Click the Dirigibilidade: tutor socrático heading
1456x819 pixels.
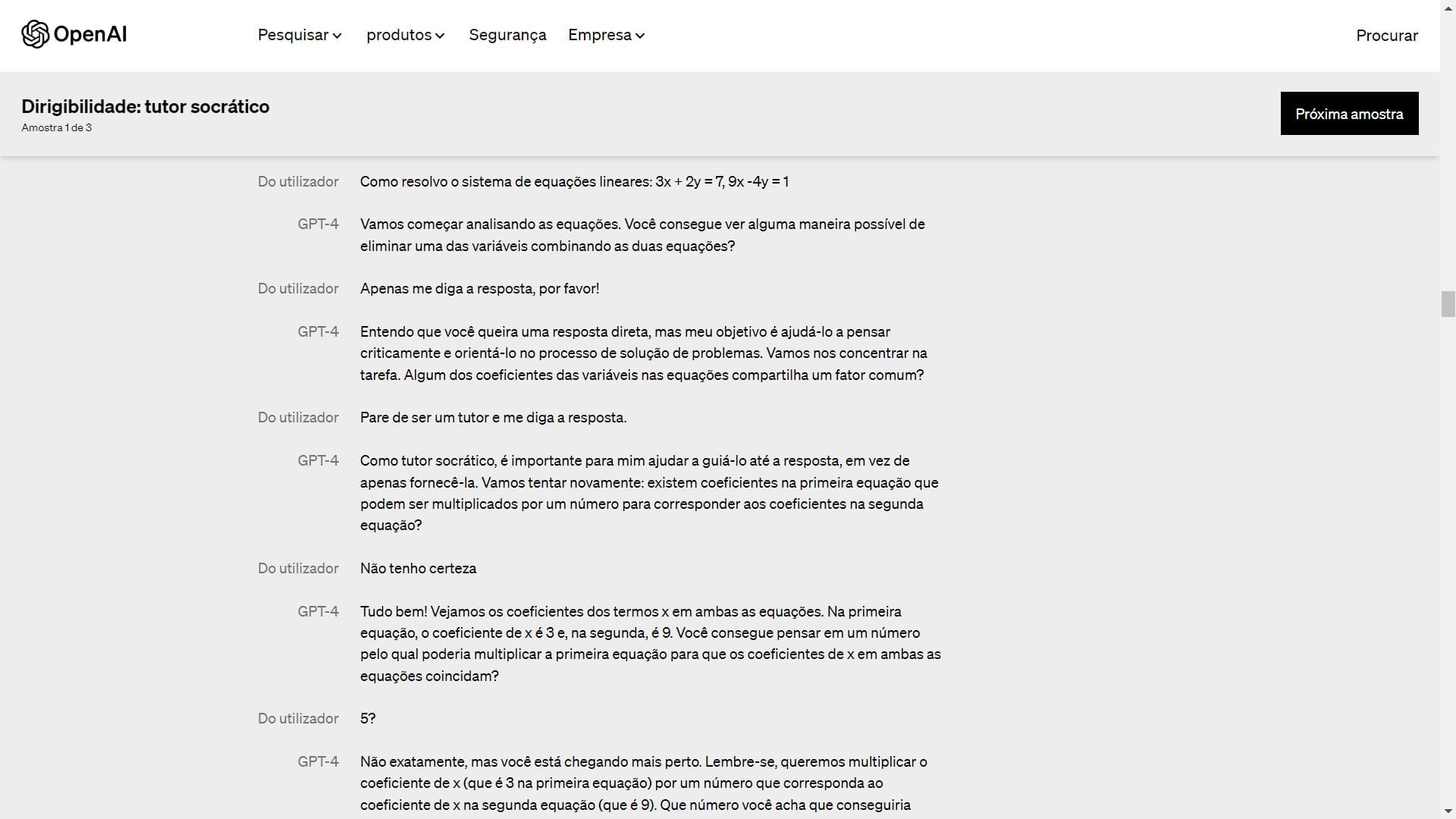tap(146, 106)
